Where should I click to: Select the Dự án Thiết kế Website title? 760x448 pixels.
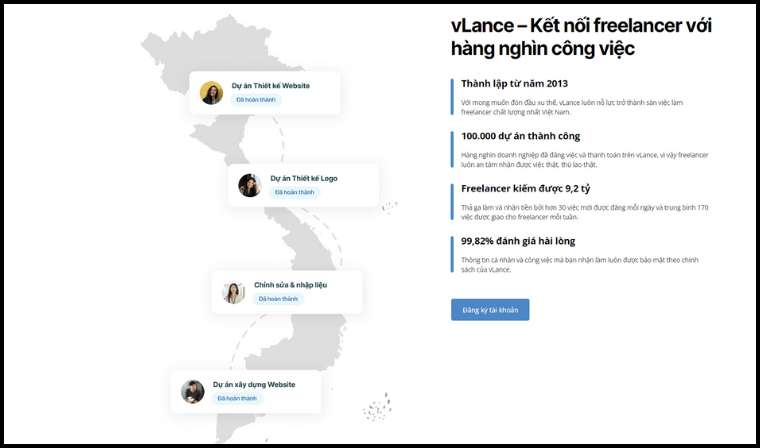point(270,86)
